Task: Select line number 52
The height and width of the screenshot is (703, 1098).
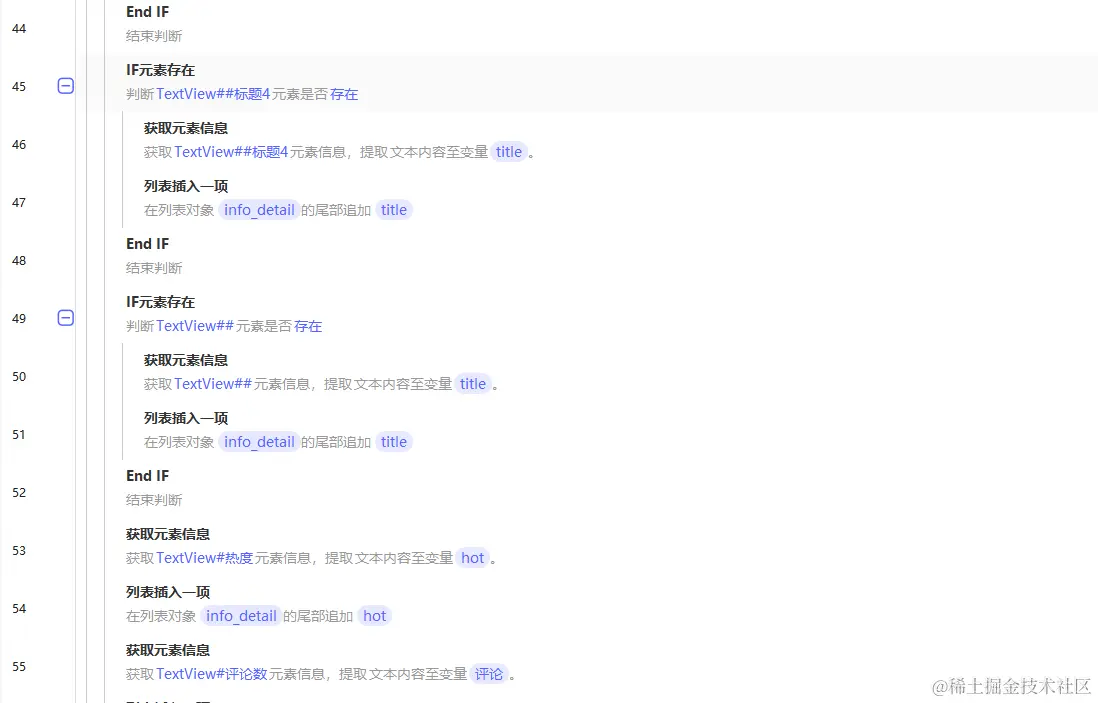Action: coord(20,493)
